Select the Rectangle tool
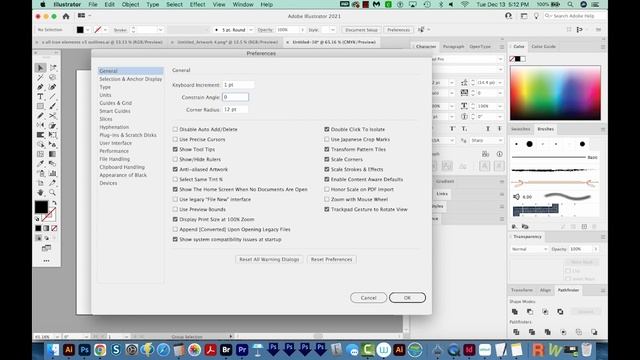Viewport: 640px width, 360px height. [40, 106]
